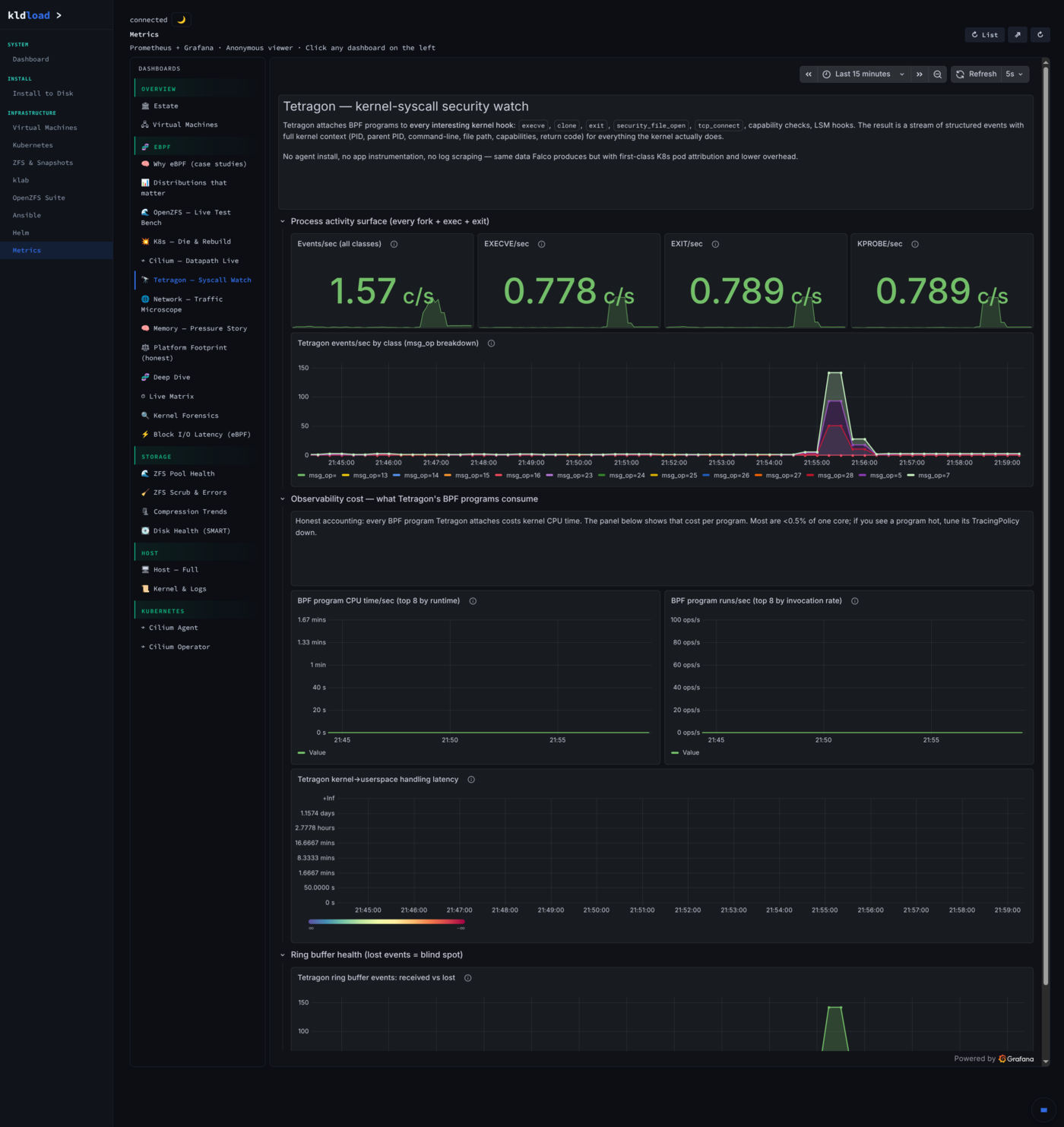Click the chart icon of Distributions that matter
Viewport: 1064px width, 1127px height.
pos(145,183)
